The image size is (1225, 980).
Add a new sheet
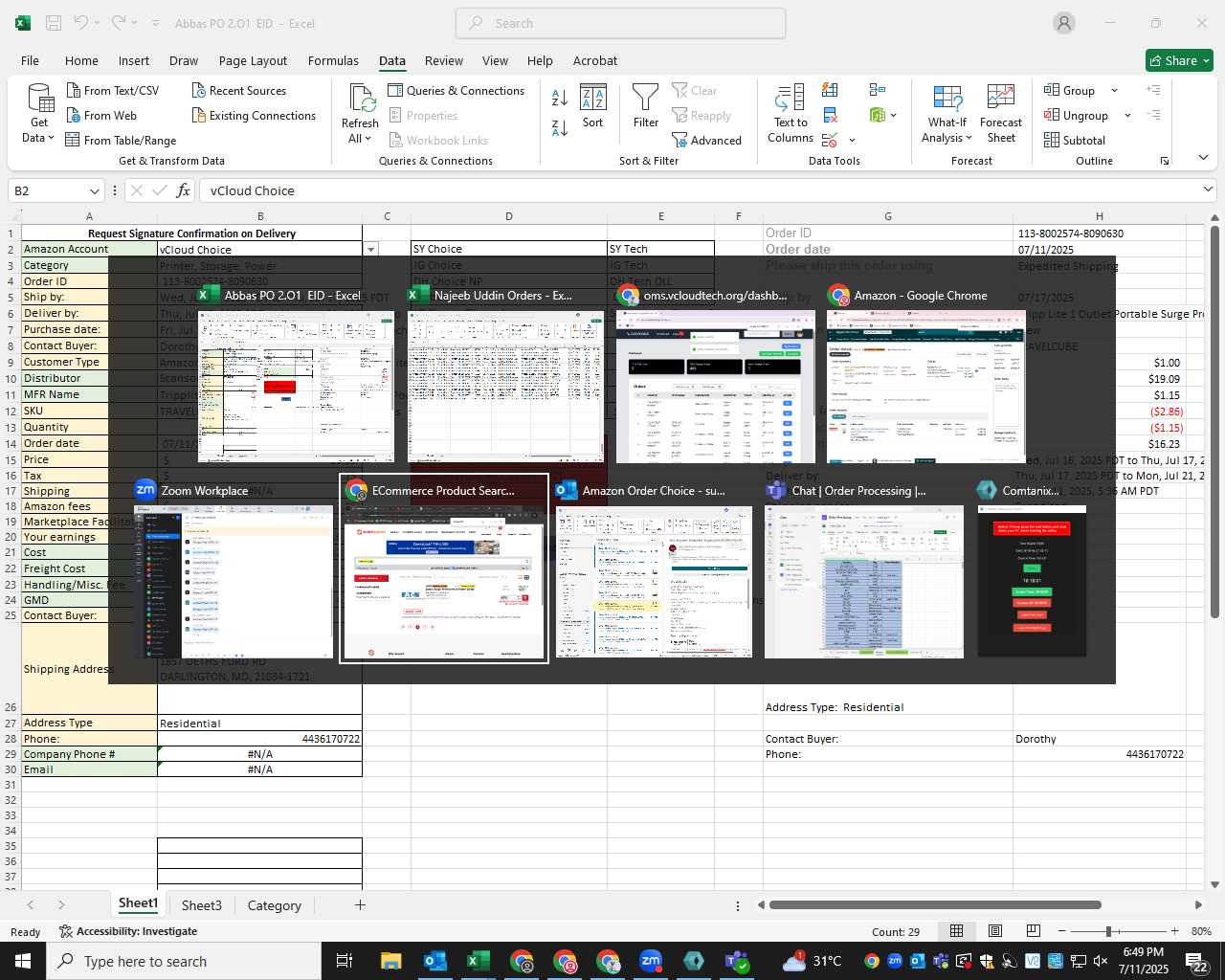360,904
